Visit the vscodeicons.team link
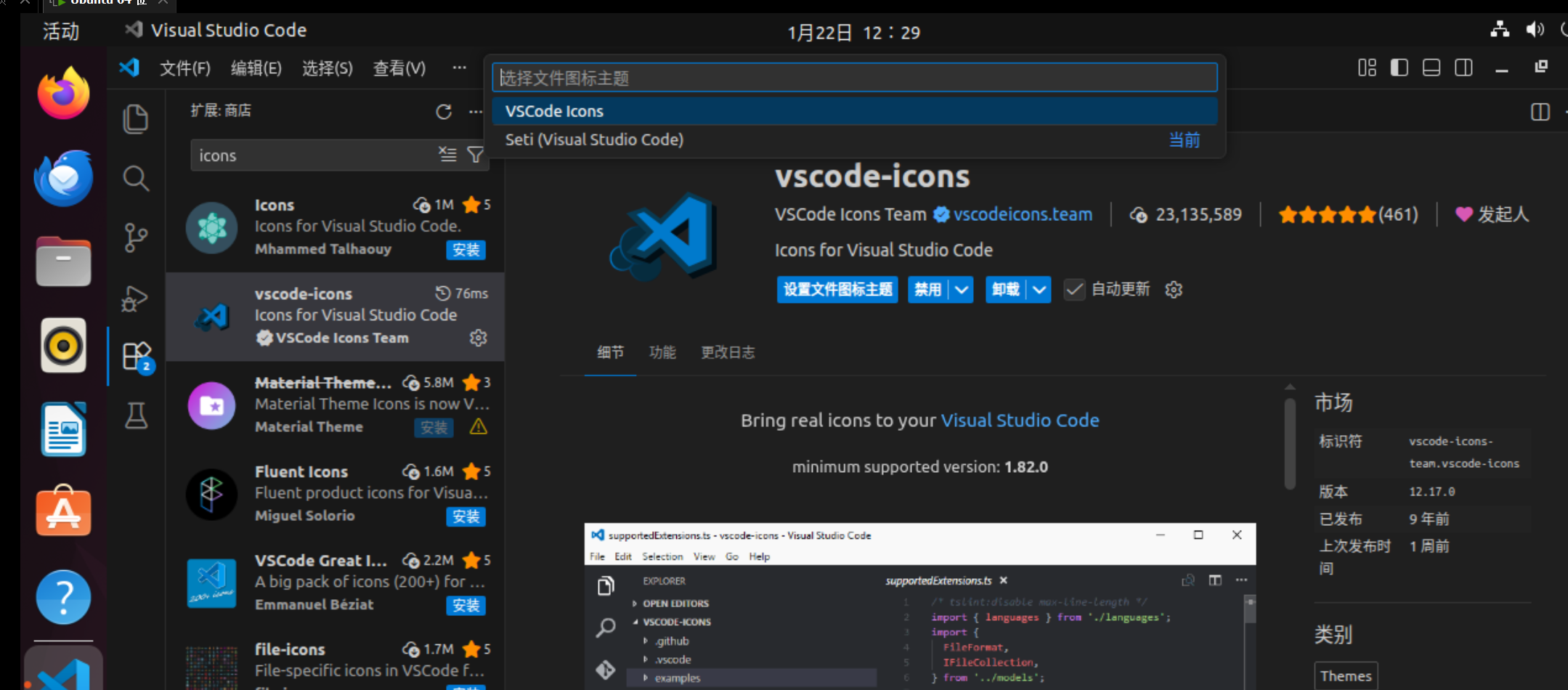Screen dimensions: 1568x690 [1023, 214]
